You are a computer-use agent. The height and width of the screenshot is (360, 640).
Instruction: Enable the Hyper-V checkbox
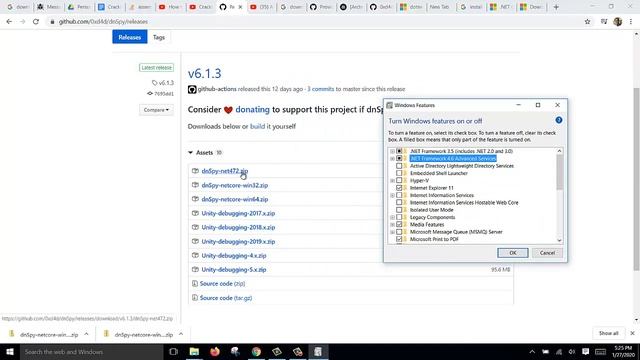tap(399, 180)
